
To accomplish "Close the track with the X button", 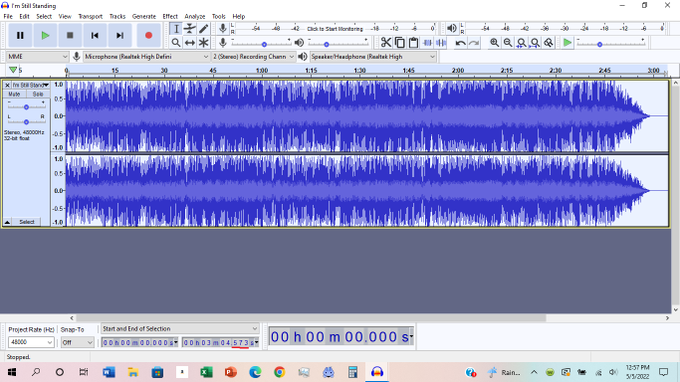I will [x=7, y=85].
